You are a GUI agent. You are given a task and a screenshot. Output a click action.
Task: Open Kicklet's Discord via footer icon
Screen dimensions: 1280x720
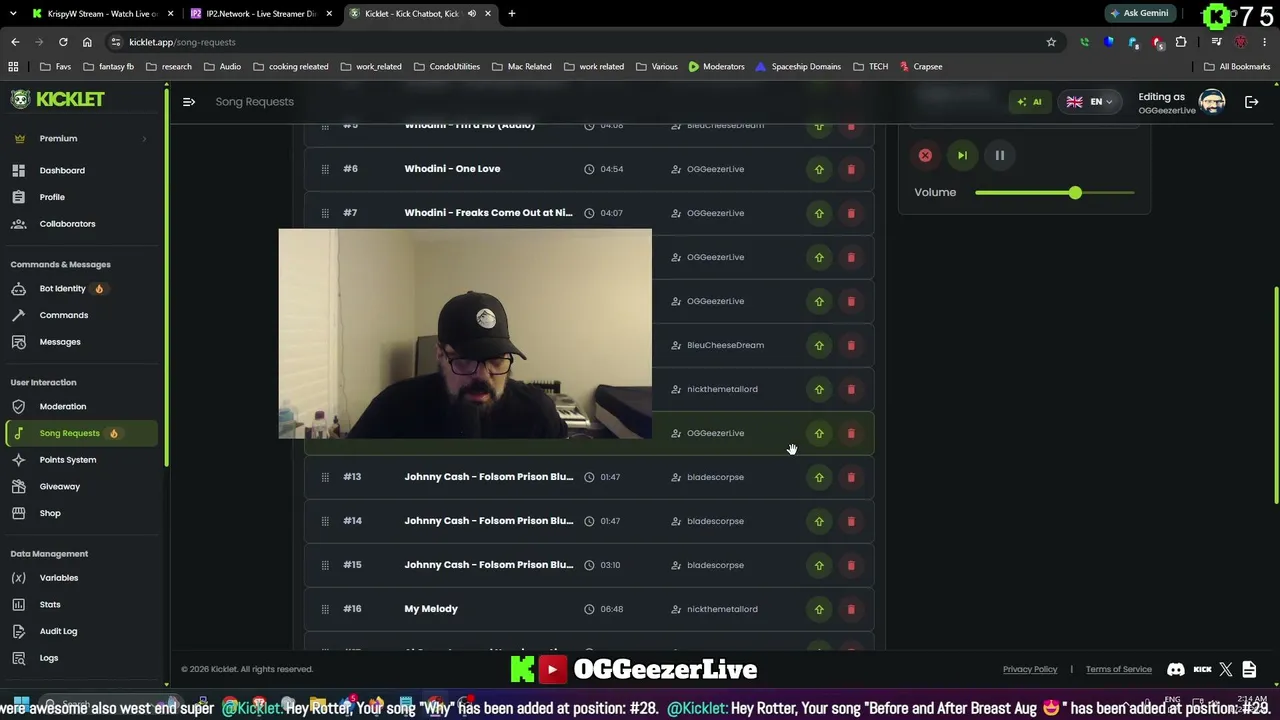point(1176,670)
